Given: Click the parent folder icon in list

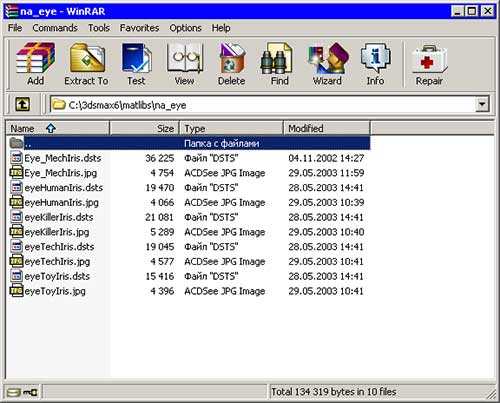Looking at the screenshot, I should pos(16,143).
